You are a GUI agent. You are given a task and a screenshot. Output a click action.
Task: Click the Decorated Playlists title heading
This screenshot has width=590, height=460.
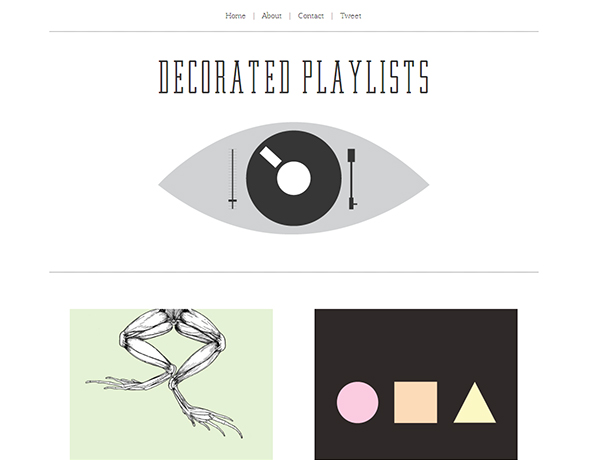[294, 77]
